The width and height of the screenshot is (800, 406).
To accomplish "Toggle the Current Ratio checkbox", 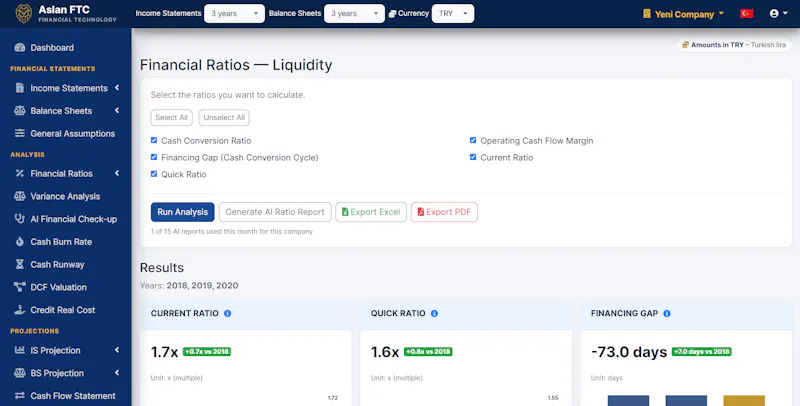I will point(473,157).
